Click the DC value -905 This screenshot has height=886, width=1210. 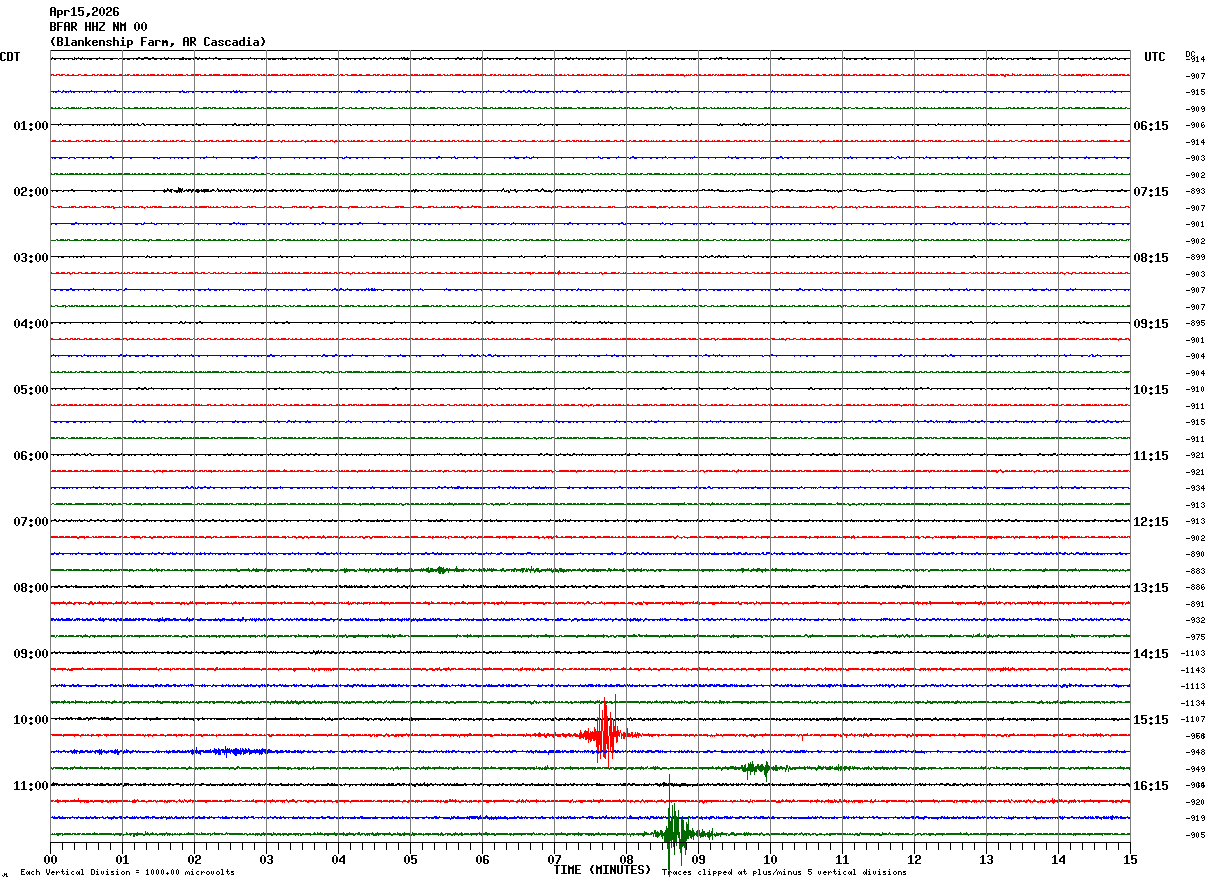pyautogui.click(x=1195, y=835)
